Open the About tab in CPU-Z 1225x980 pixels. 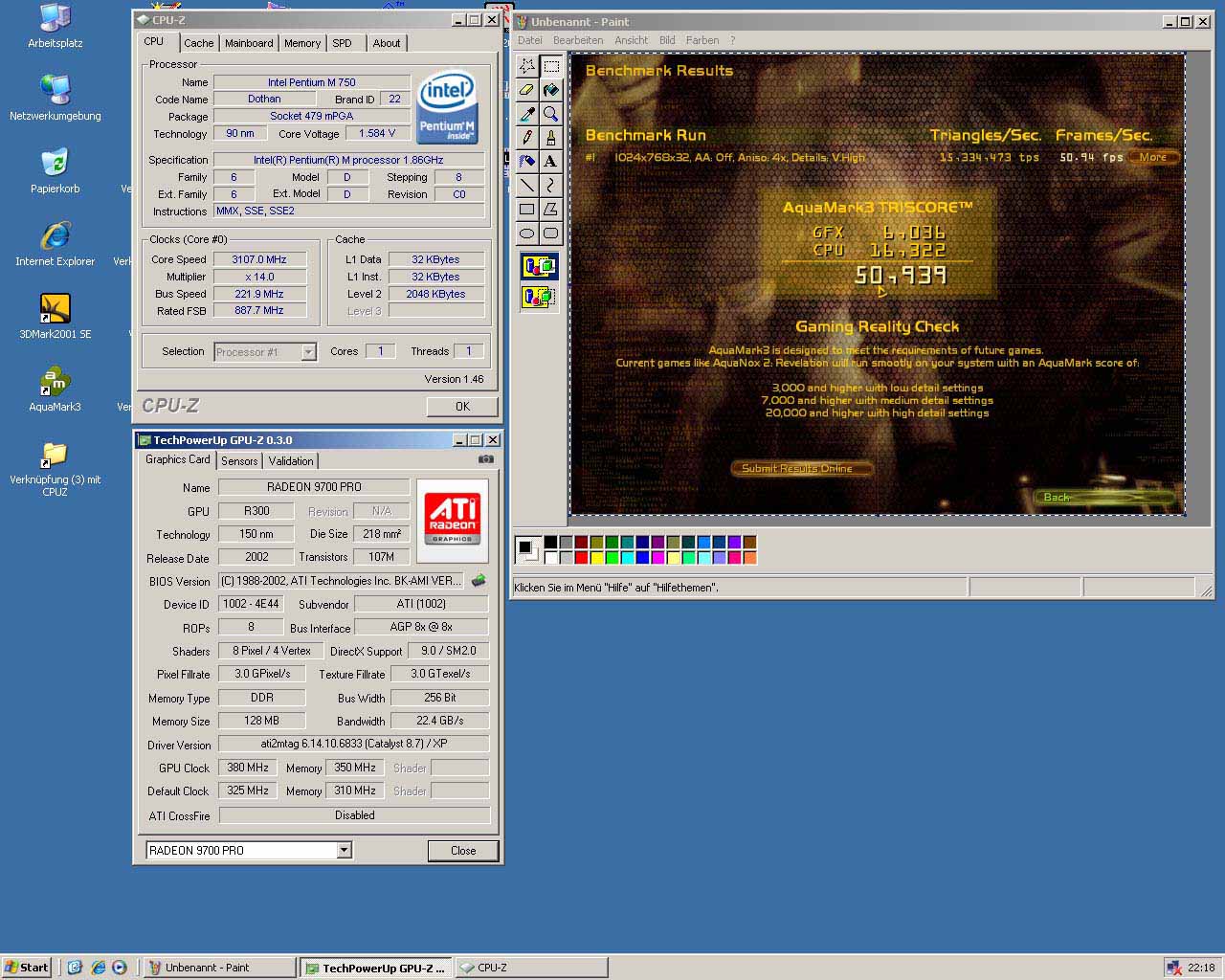(387, 43)
